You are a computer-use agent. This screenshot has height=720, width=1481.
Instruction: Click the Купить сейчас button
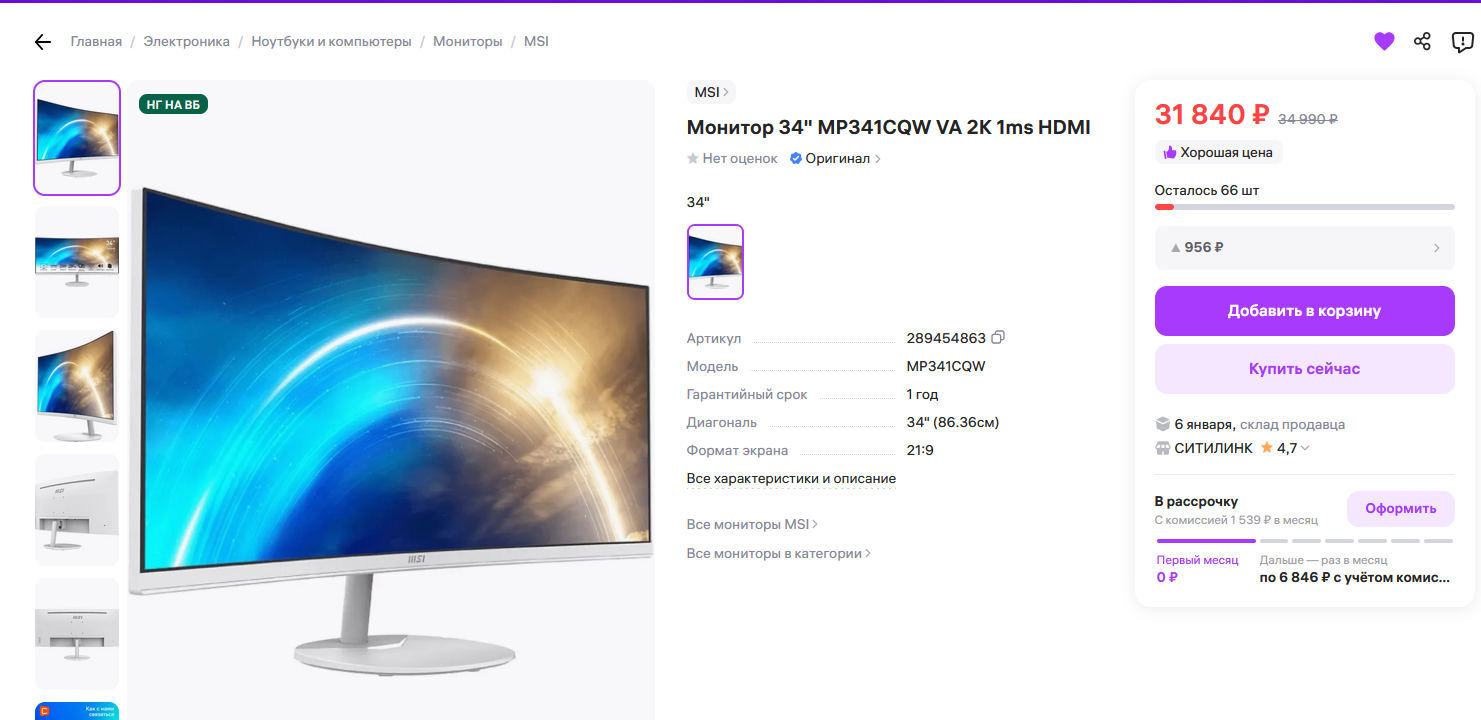coord(1304,369)
